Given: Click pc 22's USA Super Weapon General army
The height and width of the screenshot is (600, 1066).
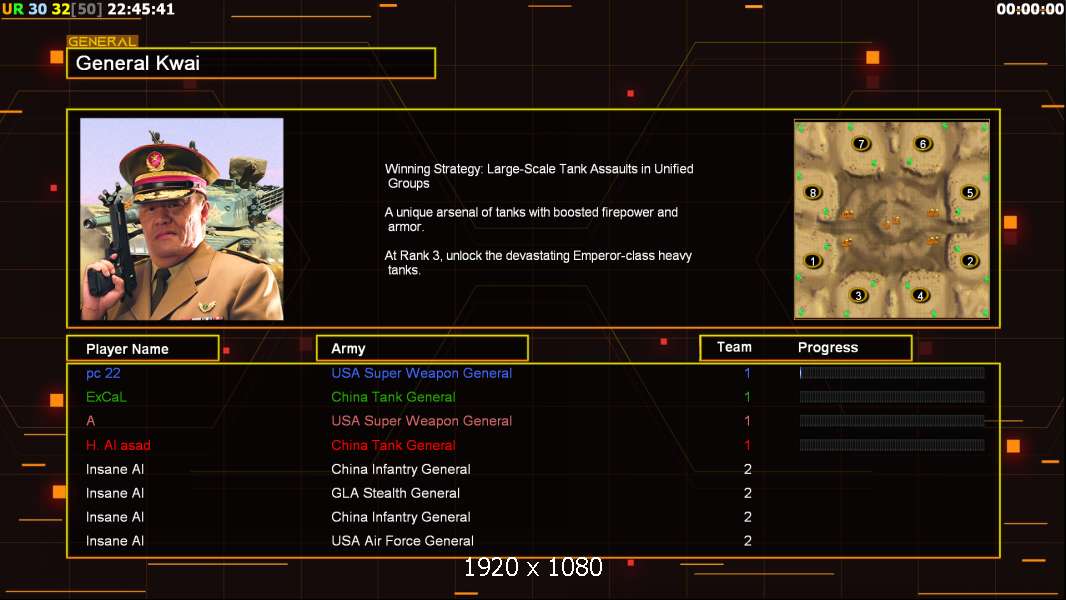Looking at the screenshot, I should click(422, 373).
